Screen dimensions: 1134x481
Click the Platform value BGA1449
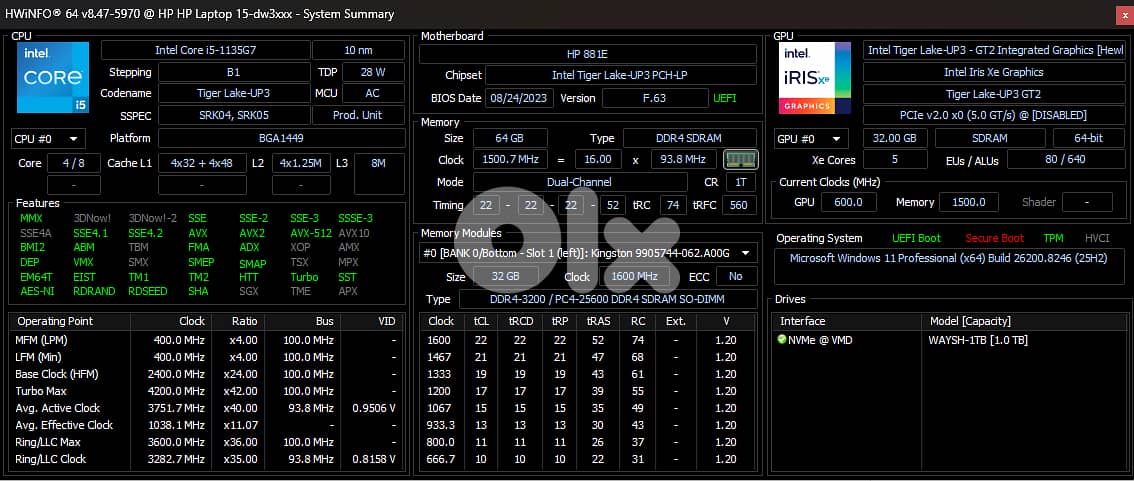click(x=281, y=138)
